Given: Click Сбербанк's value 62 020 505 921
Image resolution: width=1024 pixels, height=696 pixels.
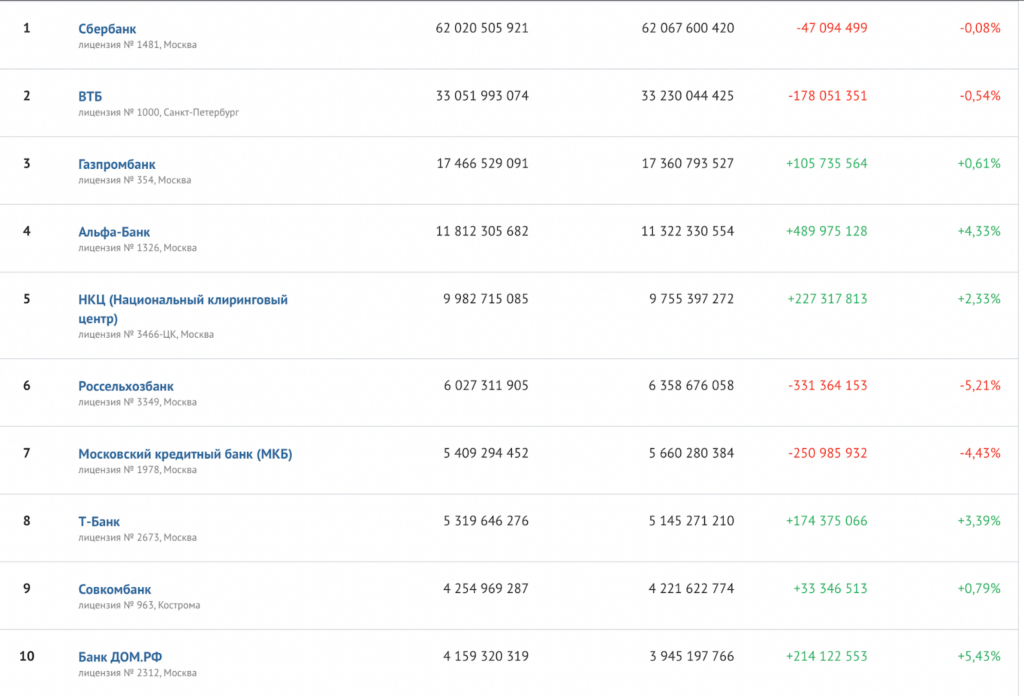Looking at the screenshot, I should click(482, 28).
